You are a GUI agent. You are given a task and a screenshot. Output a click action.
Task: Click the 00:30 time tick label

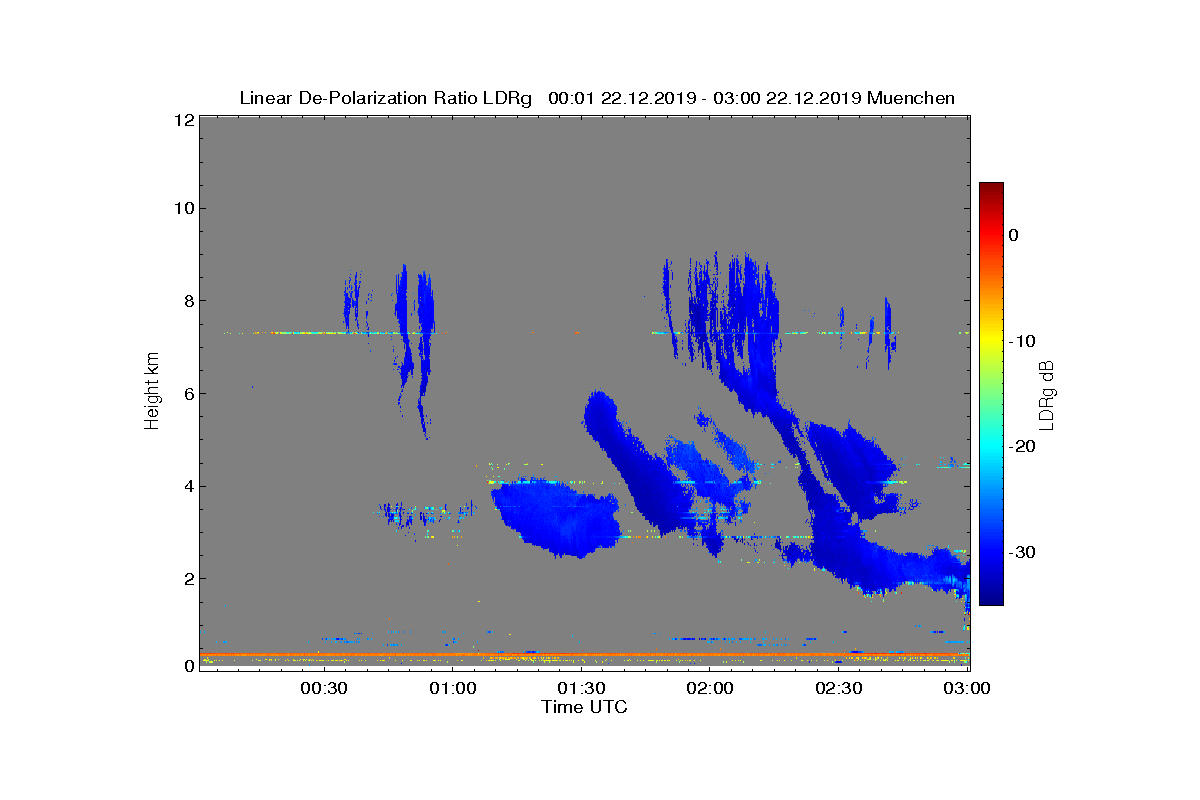click(x=323, y=689)
